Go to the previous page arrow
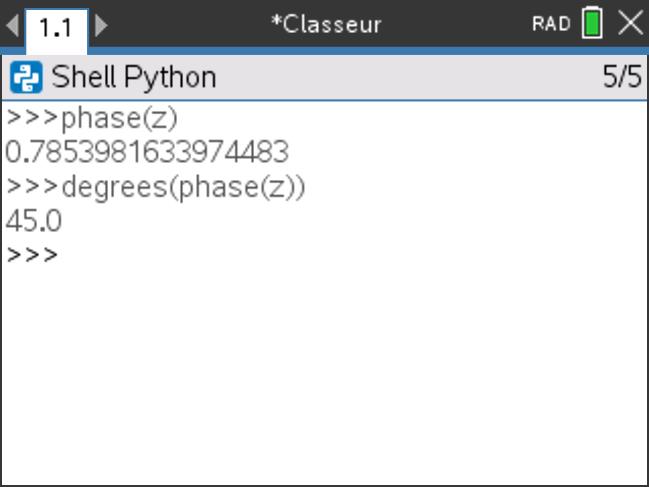 click(x=12, y=24)
